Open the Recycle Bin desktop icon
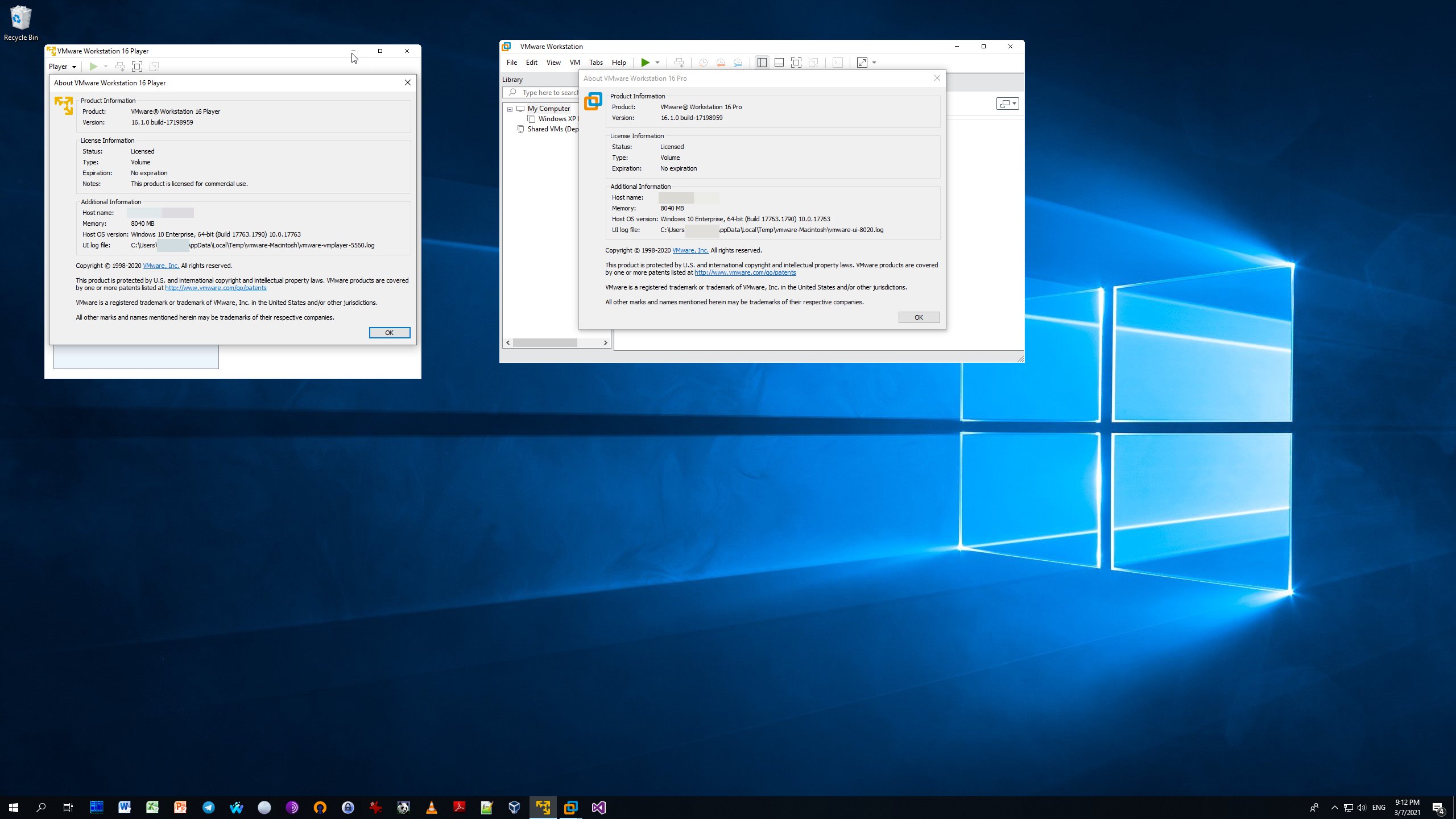The image size is (1456, 819). coord(21,23)
